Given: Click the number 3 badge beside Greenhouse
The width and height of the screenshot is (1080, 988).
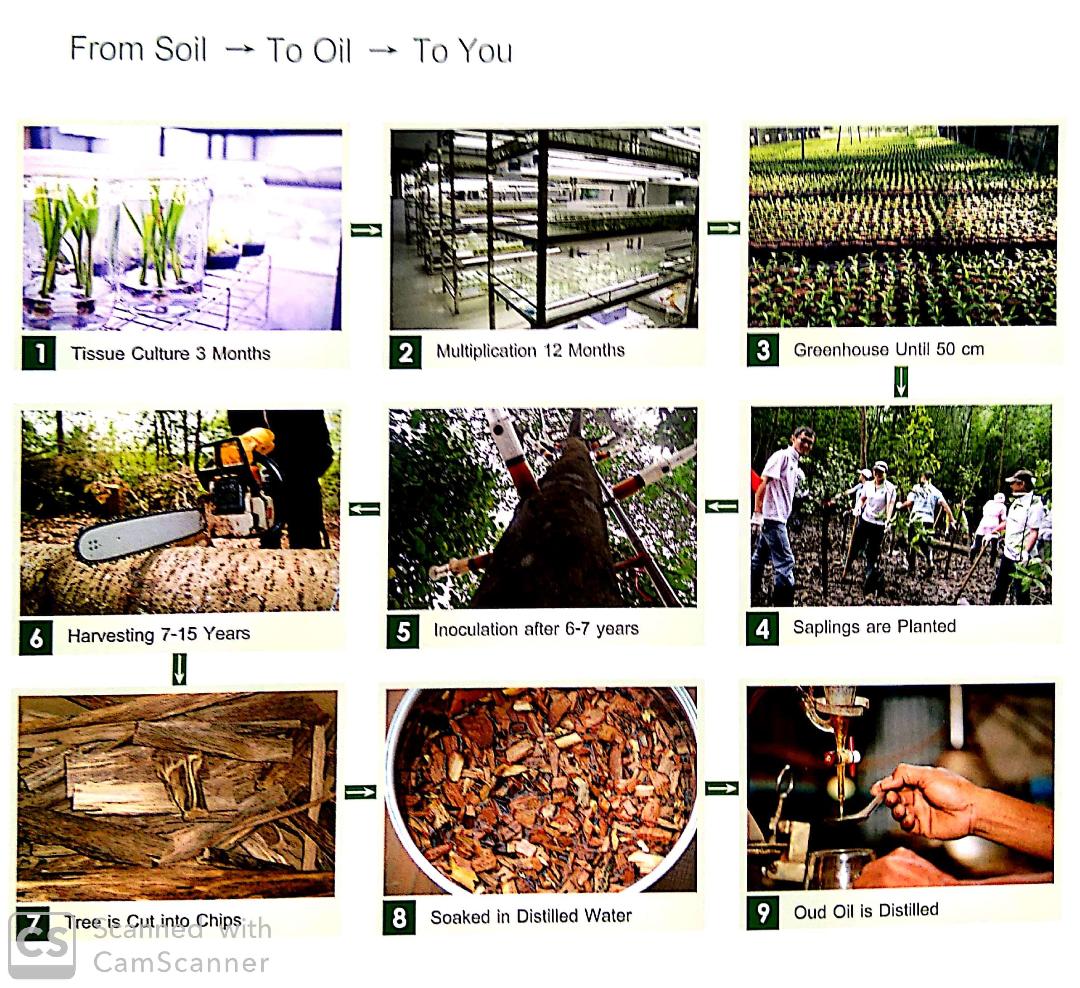Looking at the screenshot, I should point(763,349).
